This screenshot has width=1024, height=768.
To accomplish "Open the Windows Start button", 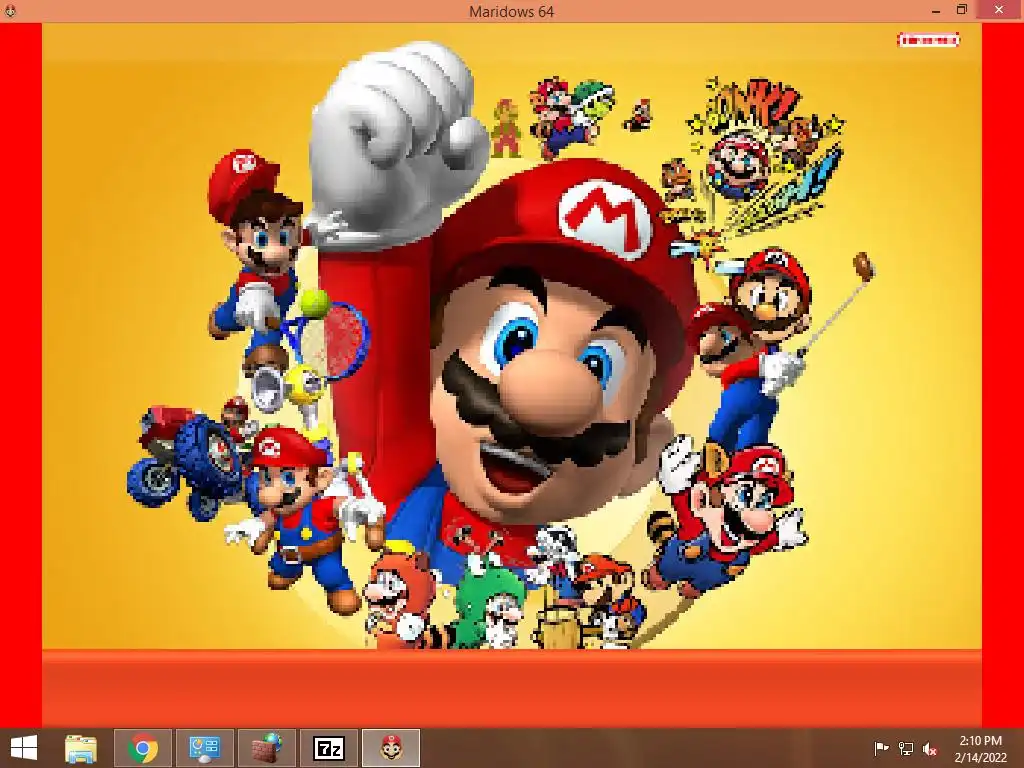I will pos(24,748).
